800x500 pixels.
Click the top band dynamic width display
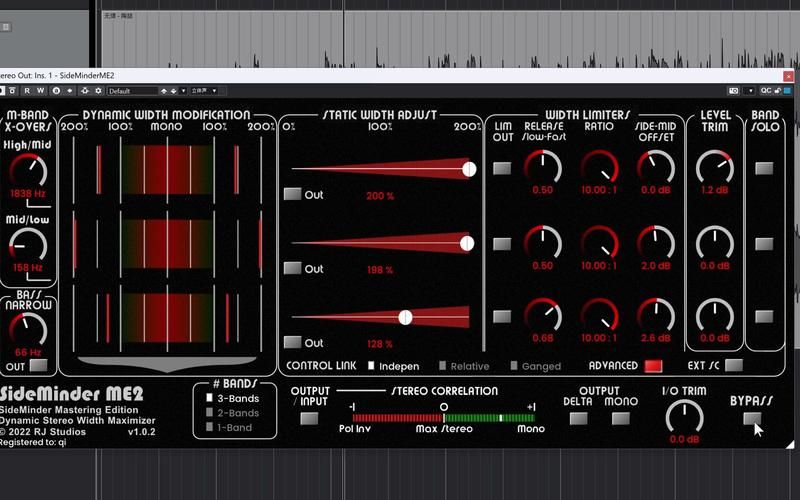click(x=167, y=169)
